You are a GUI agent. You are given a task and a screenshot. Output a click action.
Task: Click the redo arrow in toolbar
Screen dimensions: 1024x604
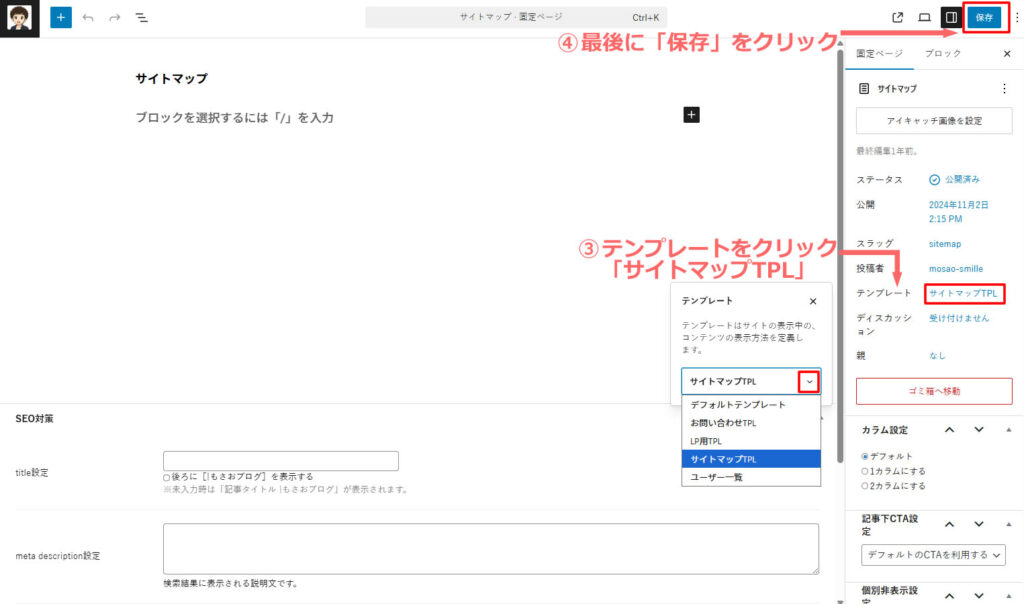click(x=114, y=18)
